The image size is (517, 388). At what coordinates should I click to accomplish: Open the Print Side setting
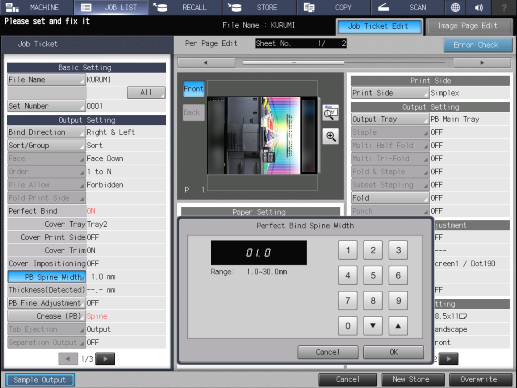coord(390,93)
